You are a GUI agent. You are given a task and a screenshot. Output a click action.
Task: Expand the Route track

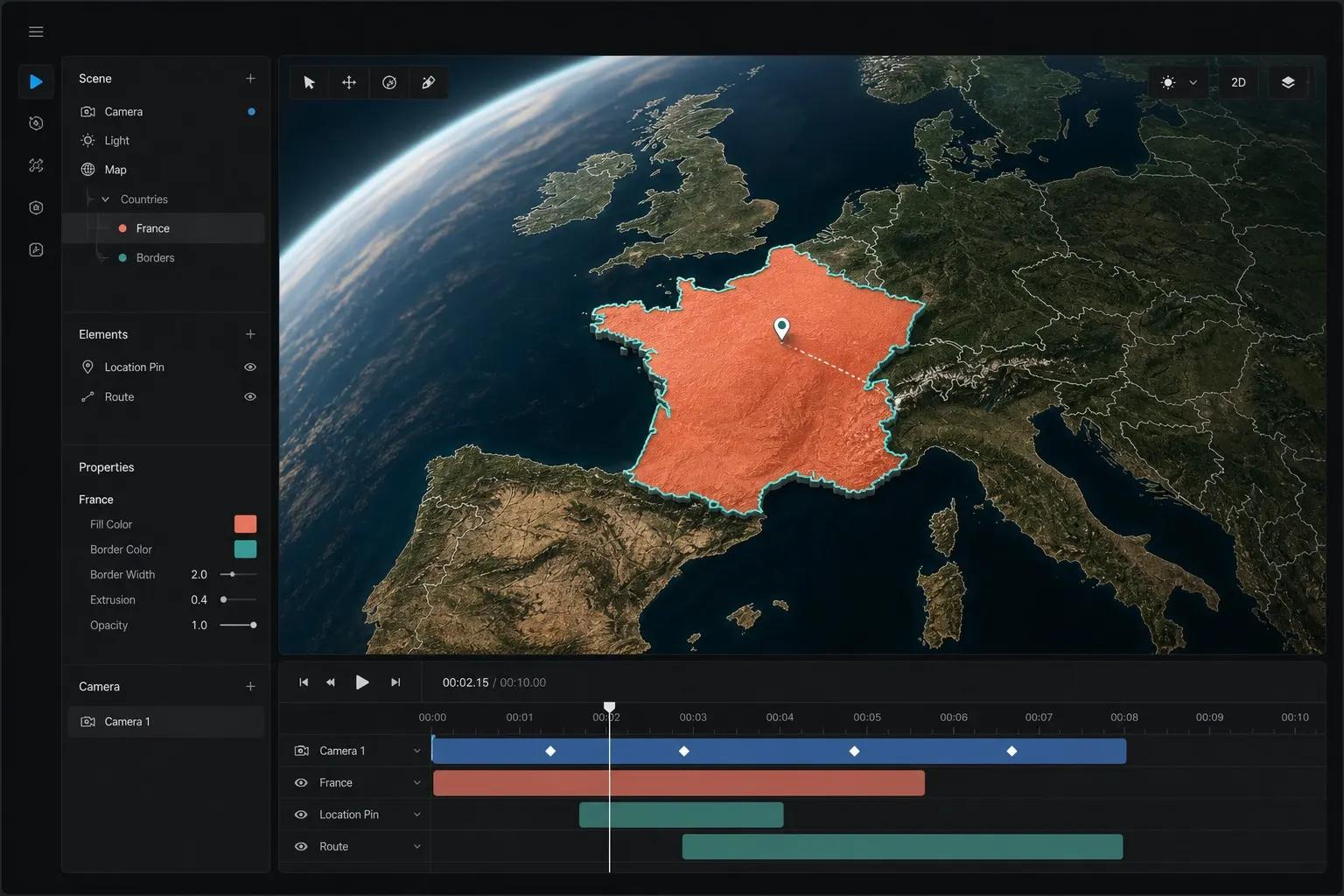pyautogui.click(x=417, y=847)
